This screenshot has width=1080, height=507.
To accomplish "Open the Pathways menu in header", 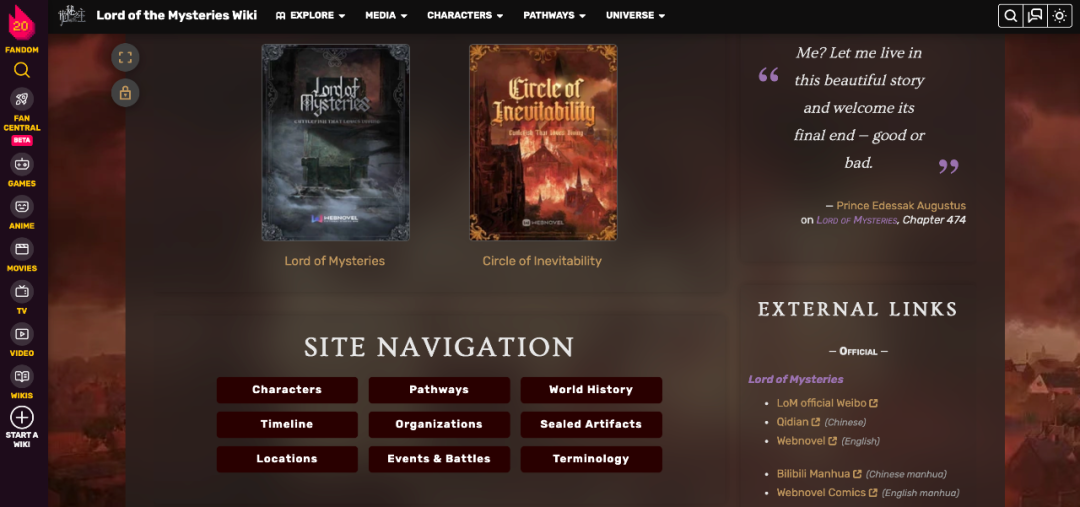I will pos(554,15).
